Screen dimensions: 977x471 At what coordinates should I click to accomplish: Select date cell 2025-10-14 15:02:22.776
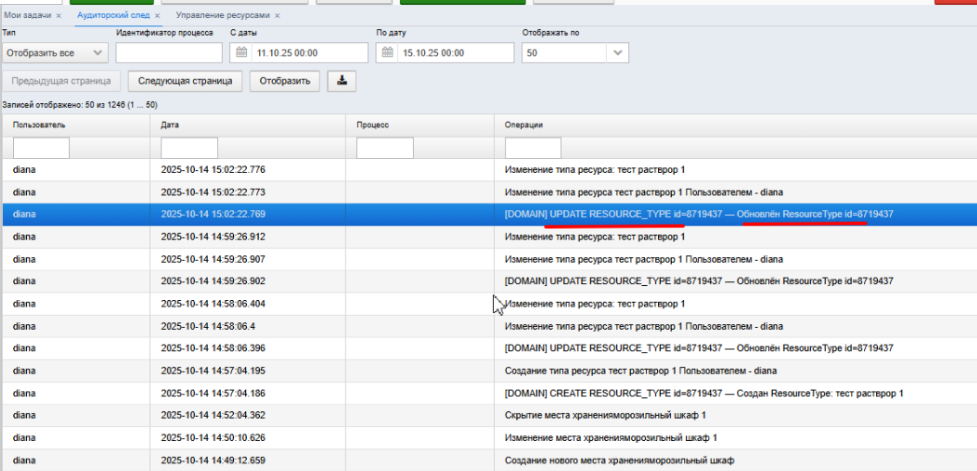pos(213,169)
